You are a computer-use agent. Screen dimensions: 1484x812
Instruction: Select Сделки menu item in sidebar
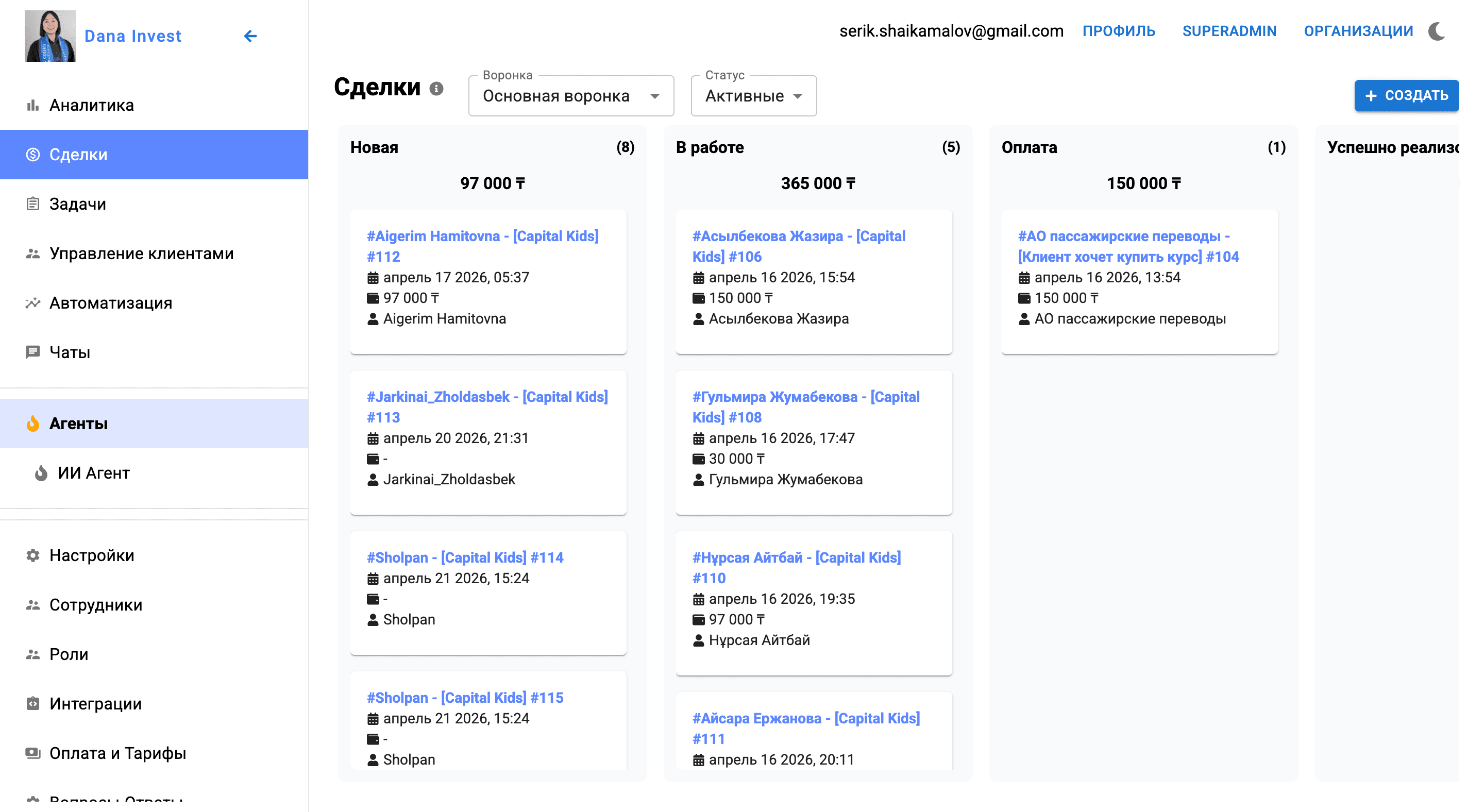(154, 155)
